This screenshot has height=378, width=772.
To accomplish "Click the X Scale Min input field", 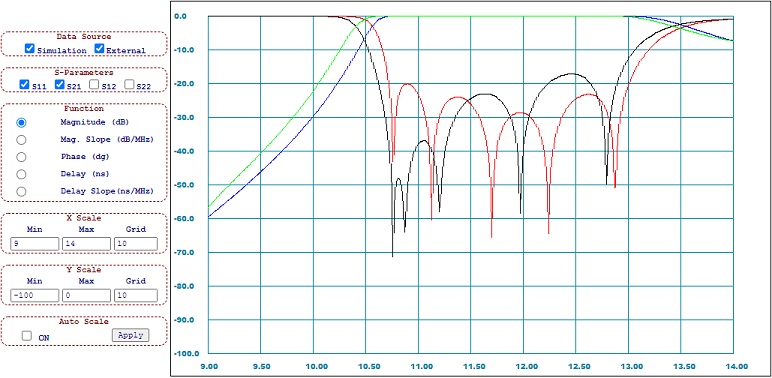I will click(34, 244).
